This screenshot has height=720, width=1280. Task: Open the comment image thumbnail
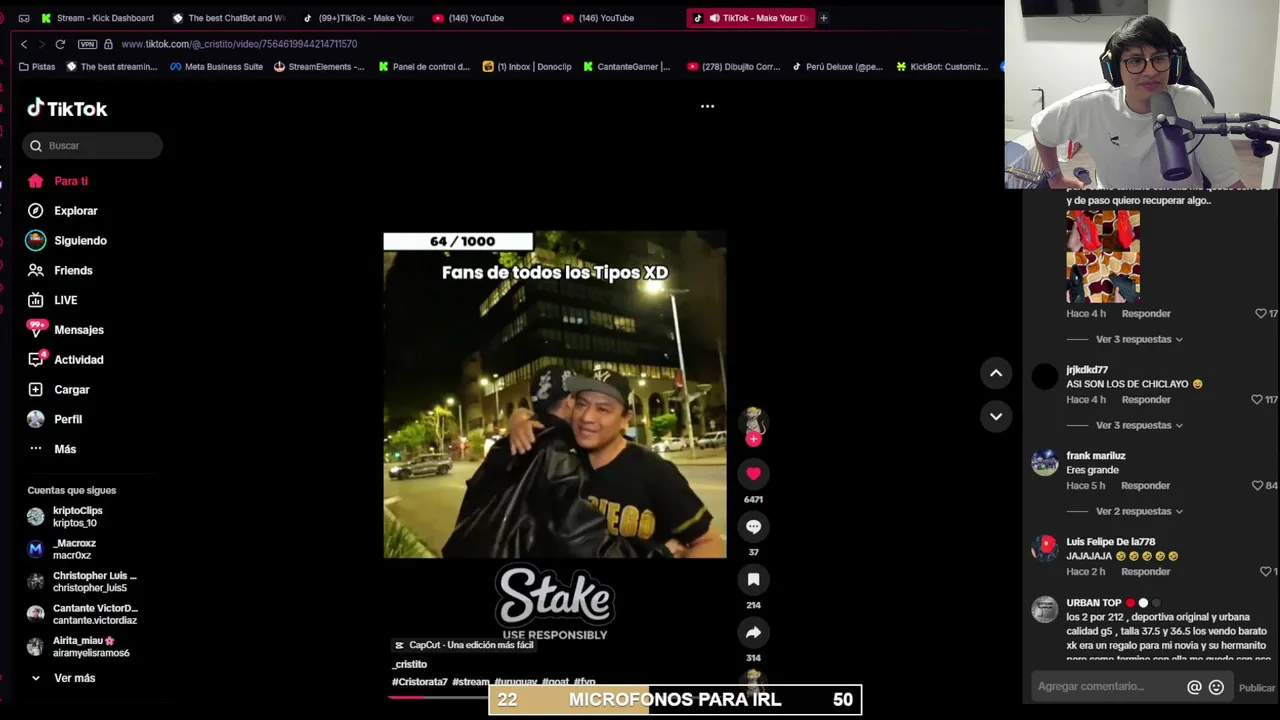coord(1103,256)
